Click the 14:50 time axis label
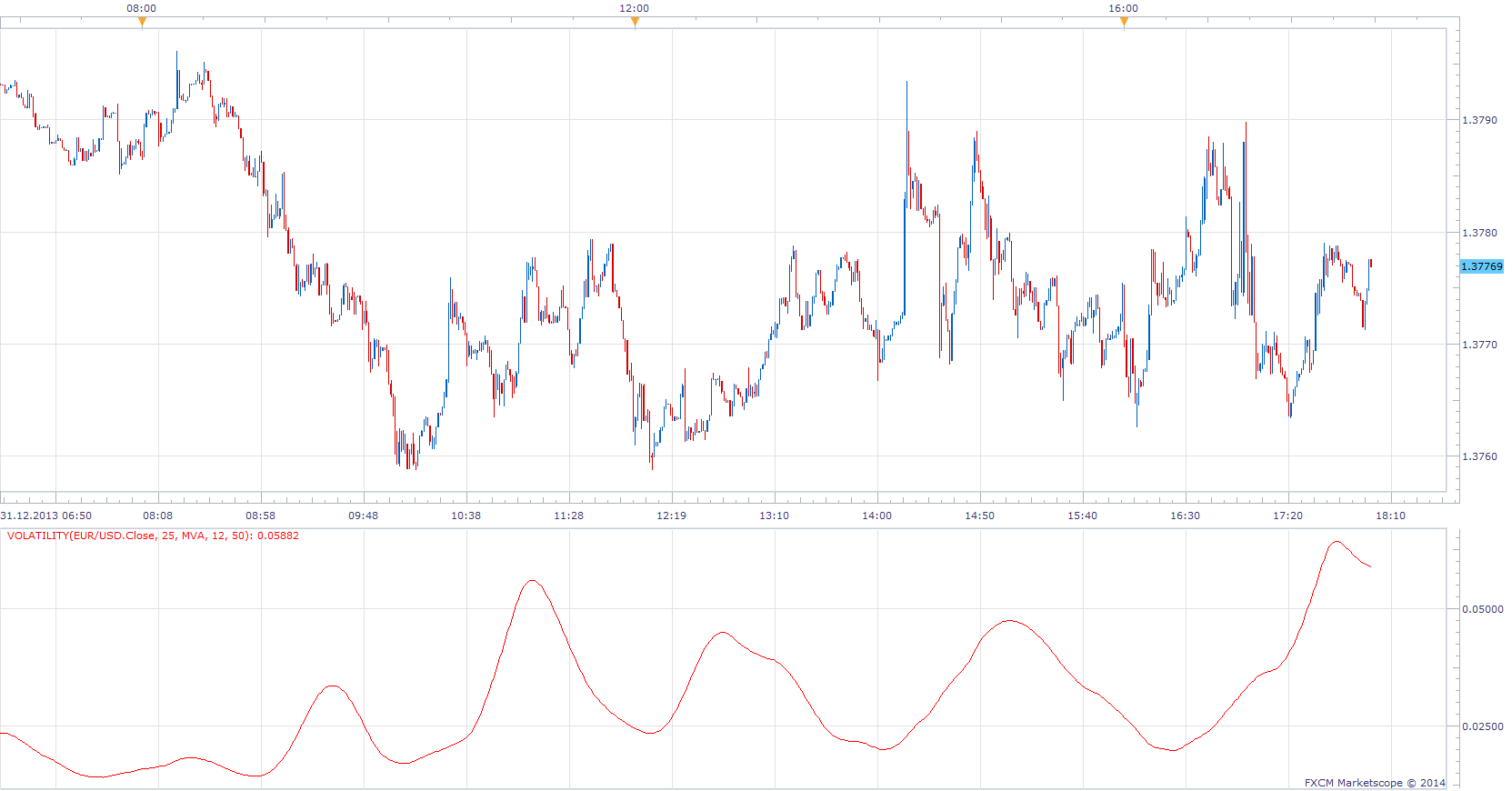Viewport: 1512px width, 791px height. [980, 516]
